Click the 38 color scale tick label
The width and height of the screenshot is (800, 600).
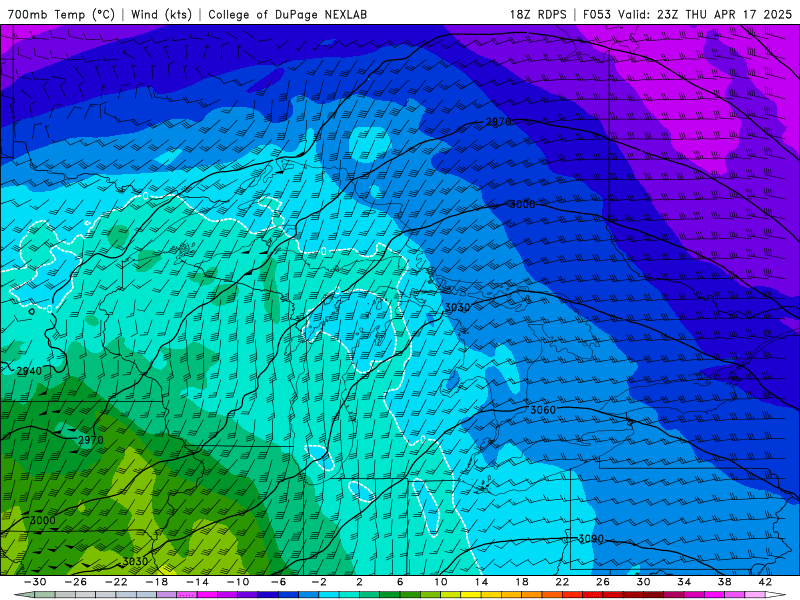tap(724, 582)
